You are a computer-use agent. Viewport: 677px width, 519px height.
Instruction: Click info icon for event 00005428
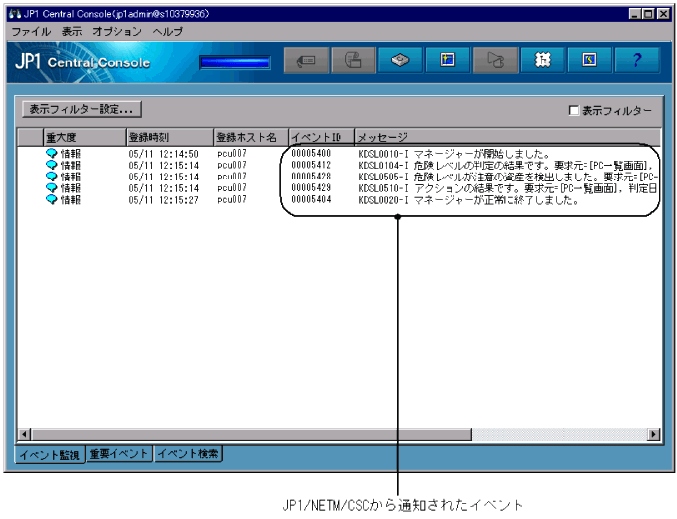(x=51, y=176)
